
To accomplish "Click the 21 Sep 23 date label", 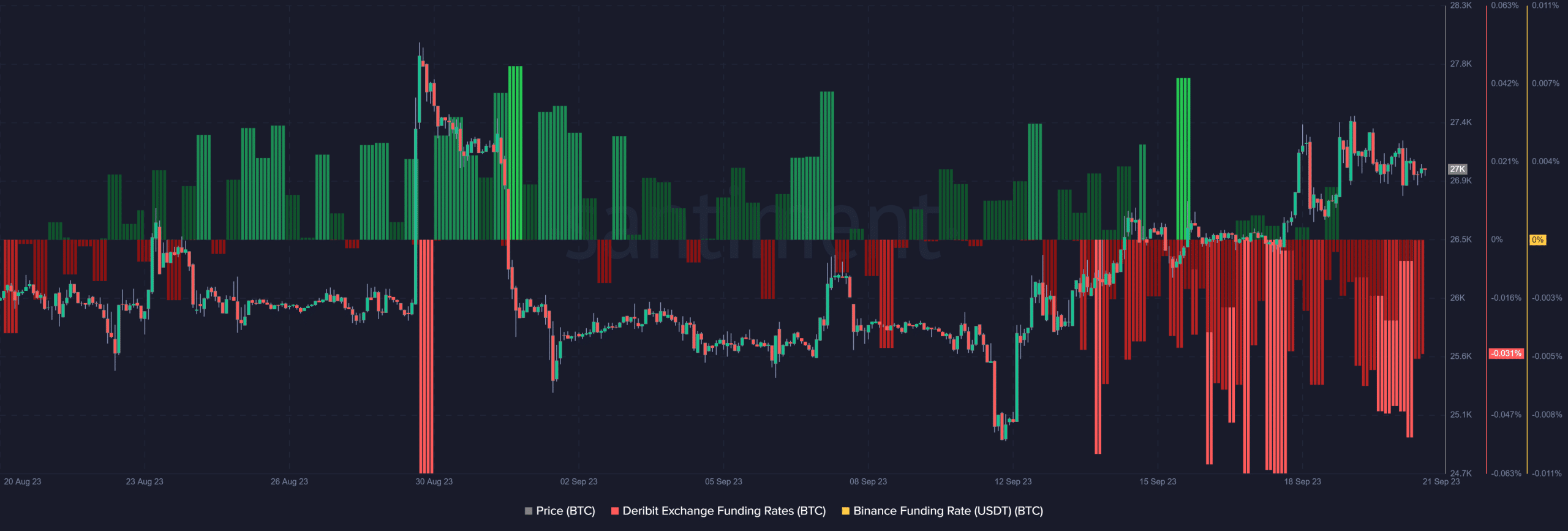I will [1441, 482].
